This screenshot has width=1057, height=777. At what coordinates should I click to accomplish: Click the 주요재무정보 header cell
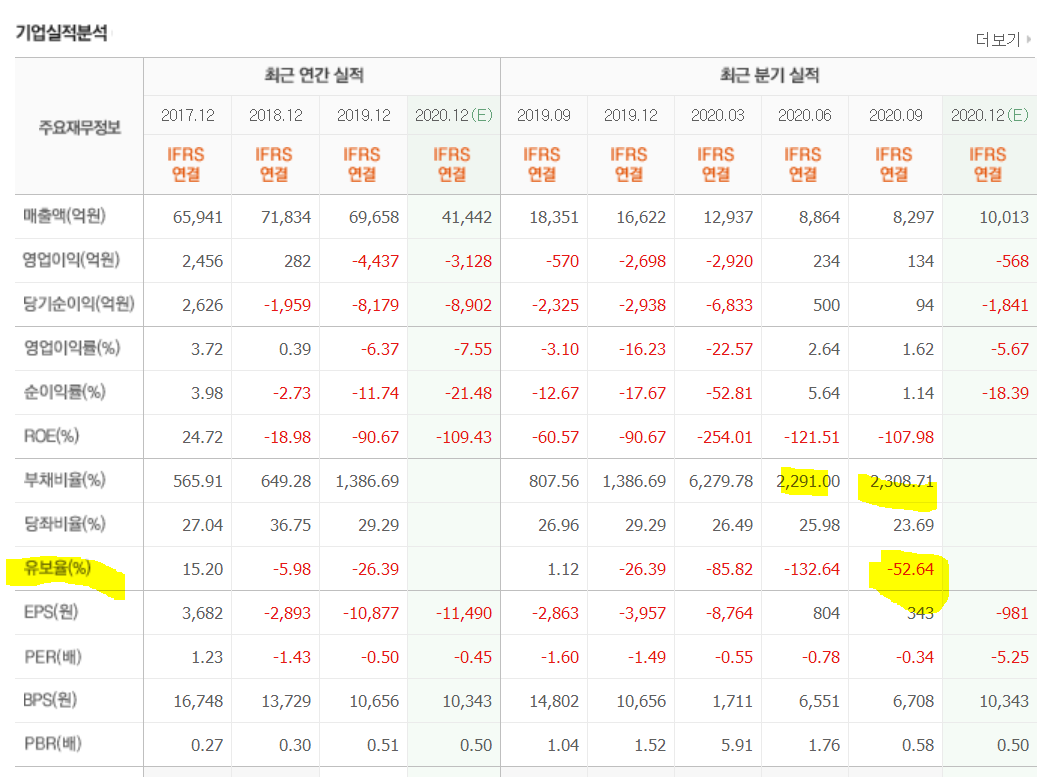[x=80, y=127]
